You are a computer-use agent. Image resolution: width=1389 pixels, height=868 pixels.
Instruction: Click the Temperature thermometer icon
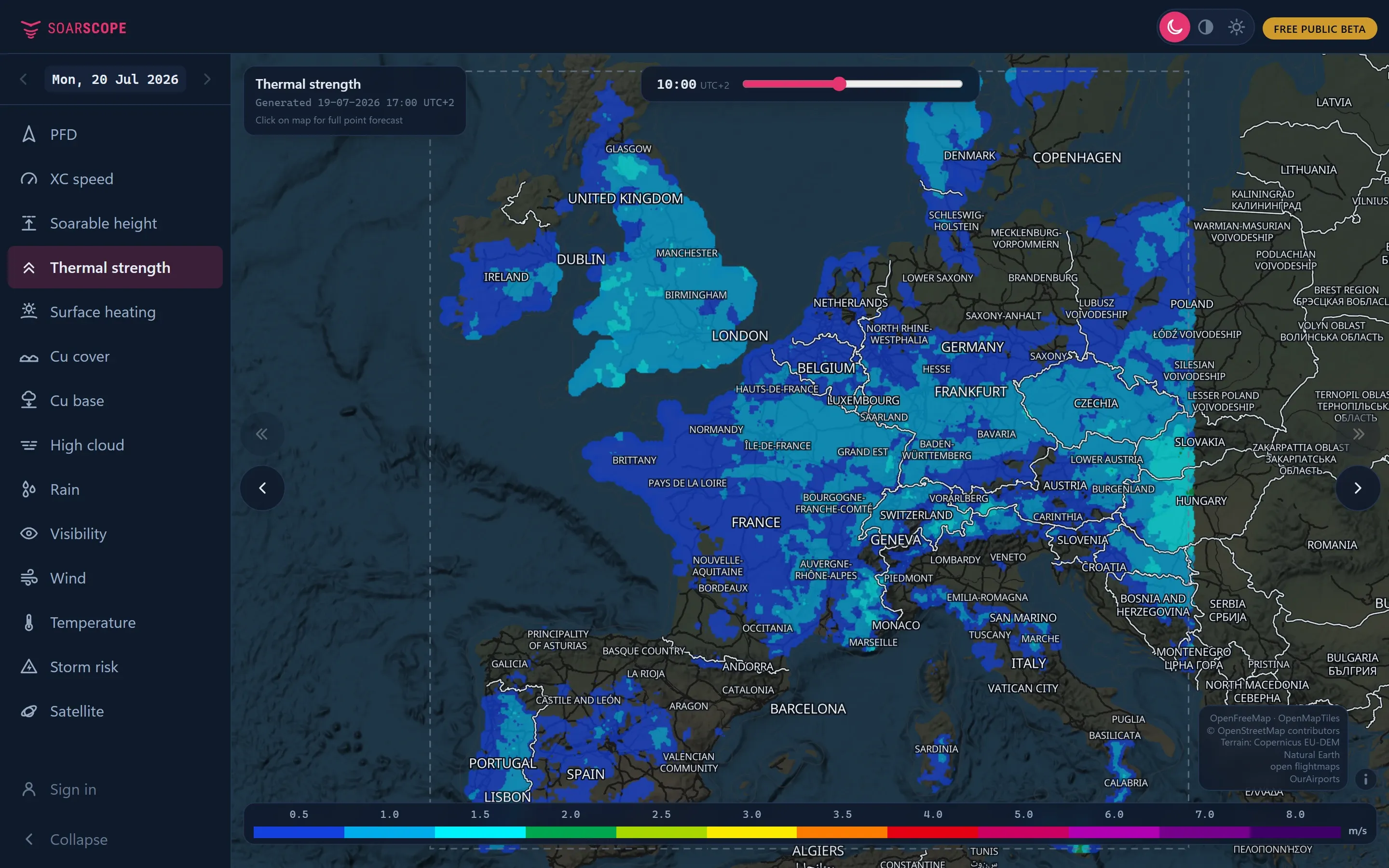click(x=29, y=622)
